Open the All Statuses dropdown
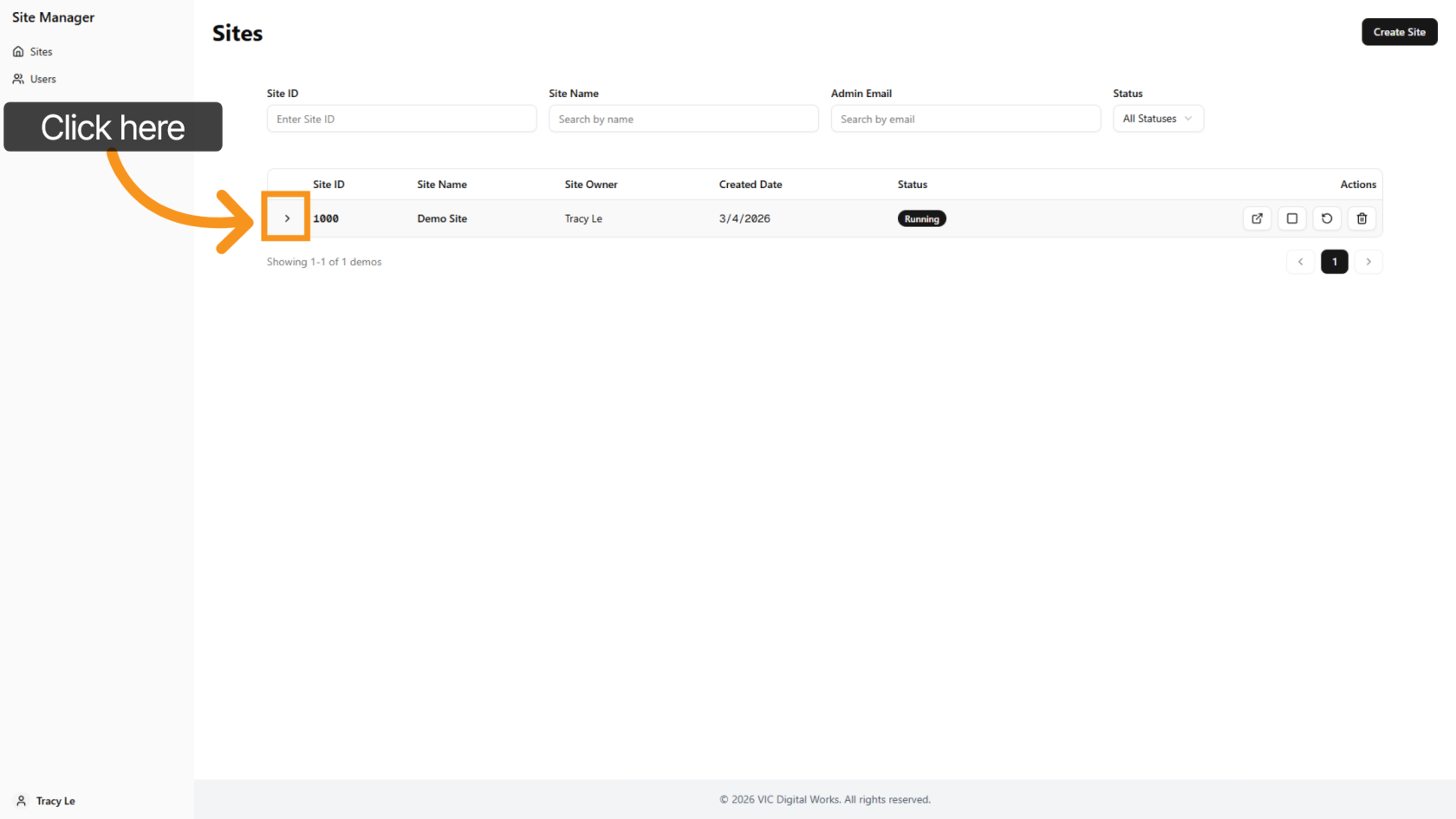The height and width of the screenshot is (819, 1456). point(1158,118)
